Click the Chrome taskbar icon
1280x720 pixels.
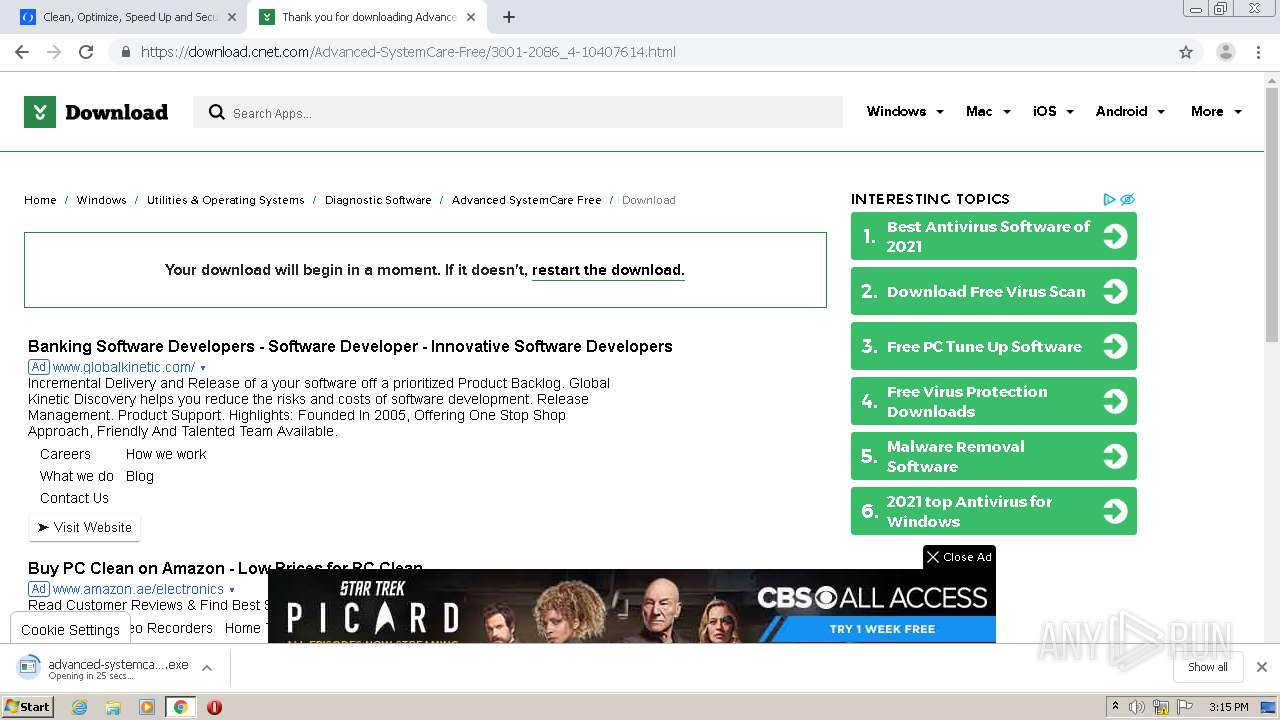pos(180,707)
